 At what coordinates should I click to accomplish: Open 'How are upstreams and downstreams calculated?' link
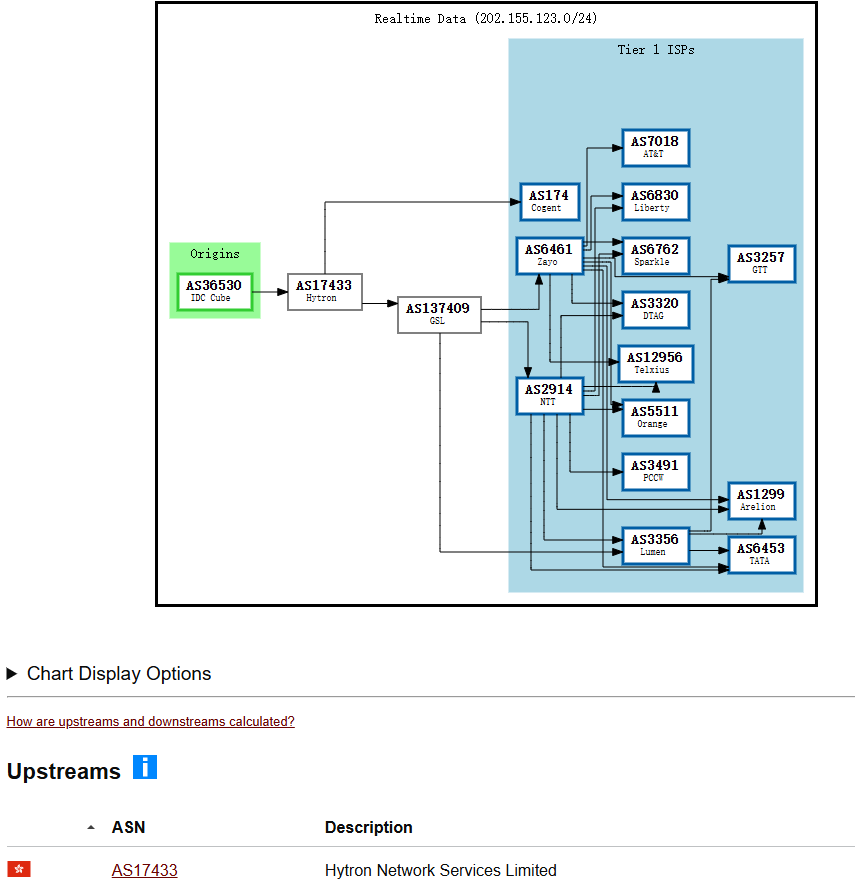pyautogui.click(x=151, y=722)
